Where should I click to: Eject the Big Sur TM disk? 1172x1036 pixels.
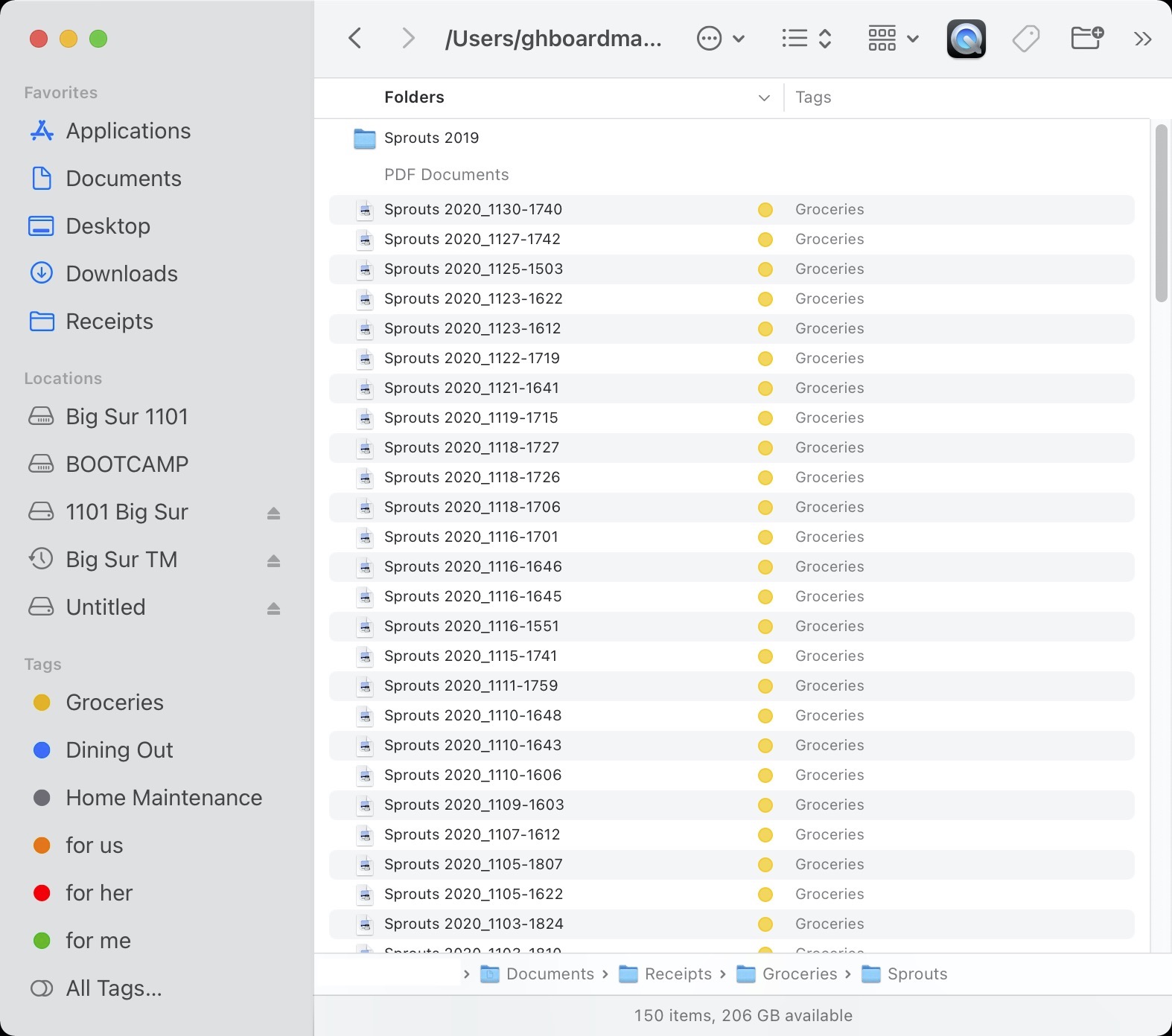pyautogui.click(x=273, y=560)
